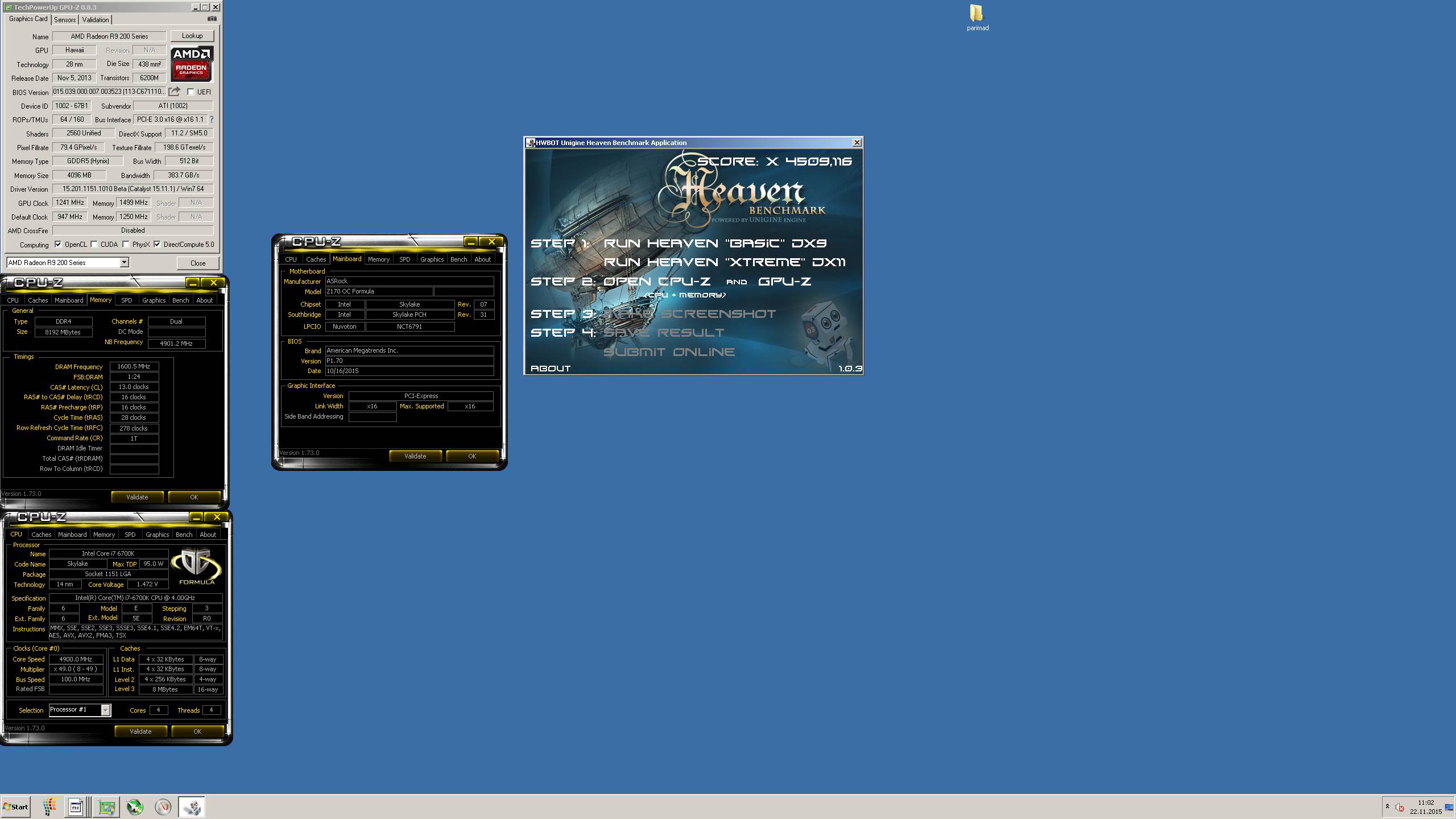Open About tab in CPU-Z Memory window
The image size is (1456, 819).
[204, 300]
